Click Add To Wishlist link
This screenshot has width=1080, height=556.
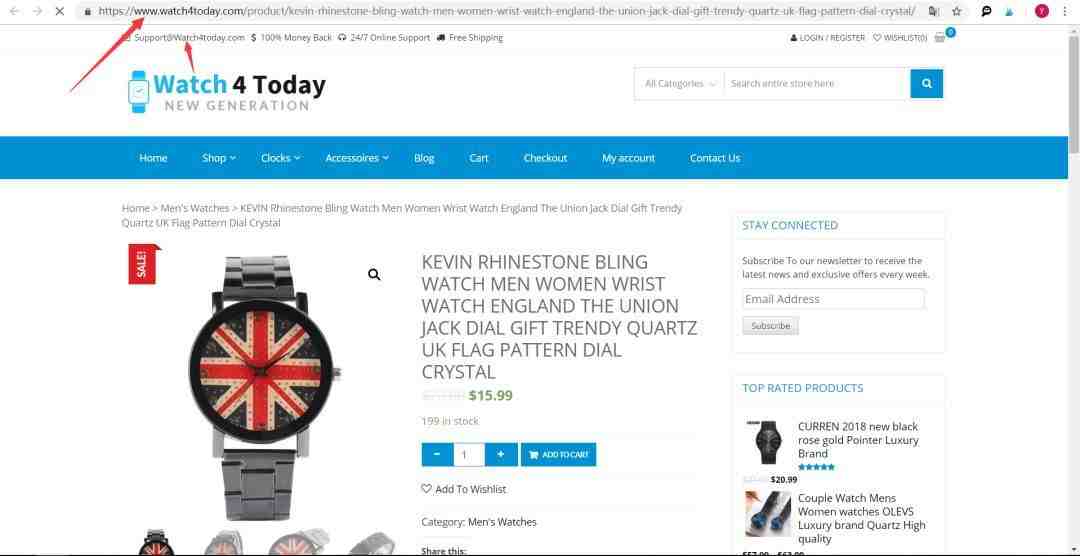464,489
